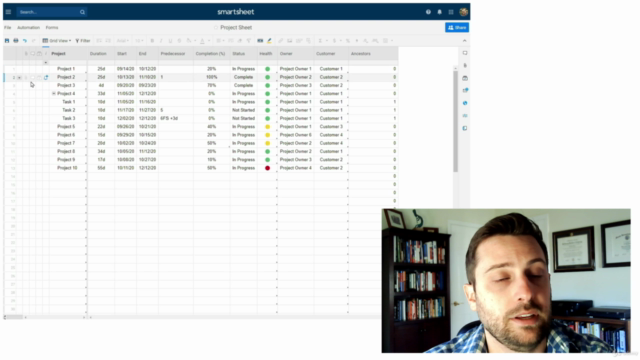The height and width of the screenshot is (360, 640).
Task: Click the Project Sheet title
Action: click(236, 27)
